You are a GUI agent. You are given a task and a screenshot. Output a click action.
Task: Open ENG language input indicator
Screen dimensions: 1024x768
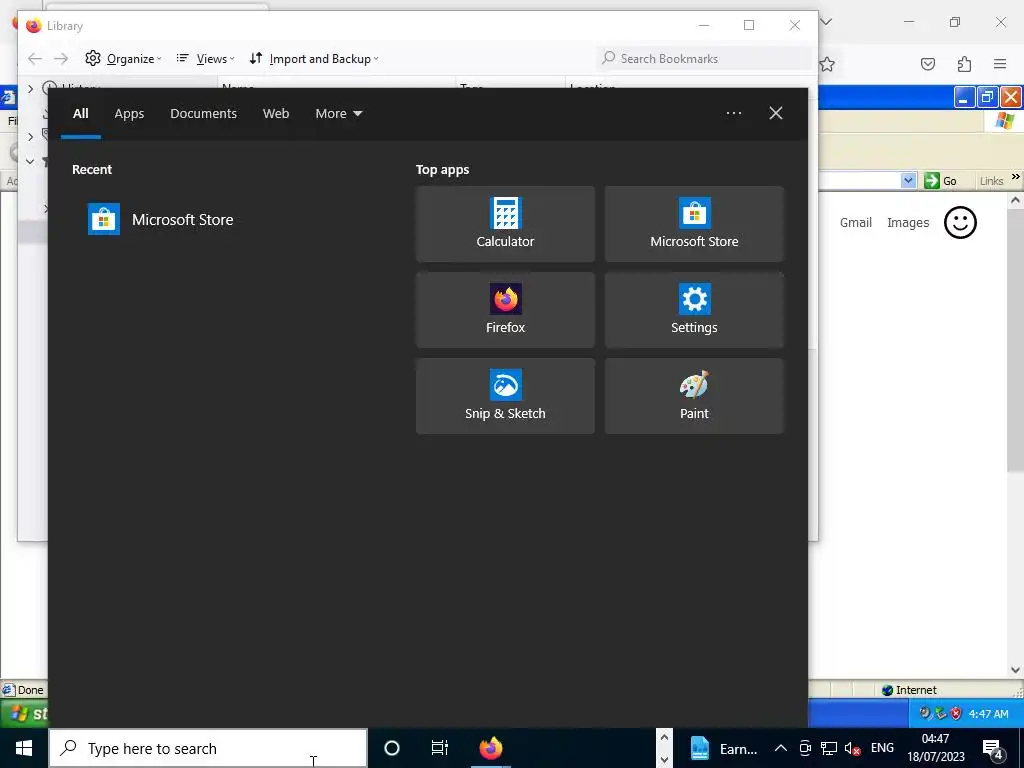[x=882, y=748]
